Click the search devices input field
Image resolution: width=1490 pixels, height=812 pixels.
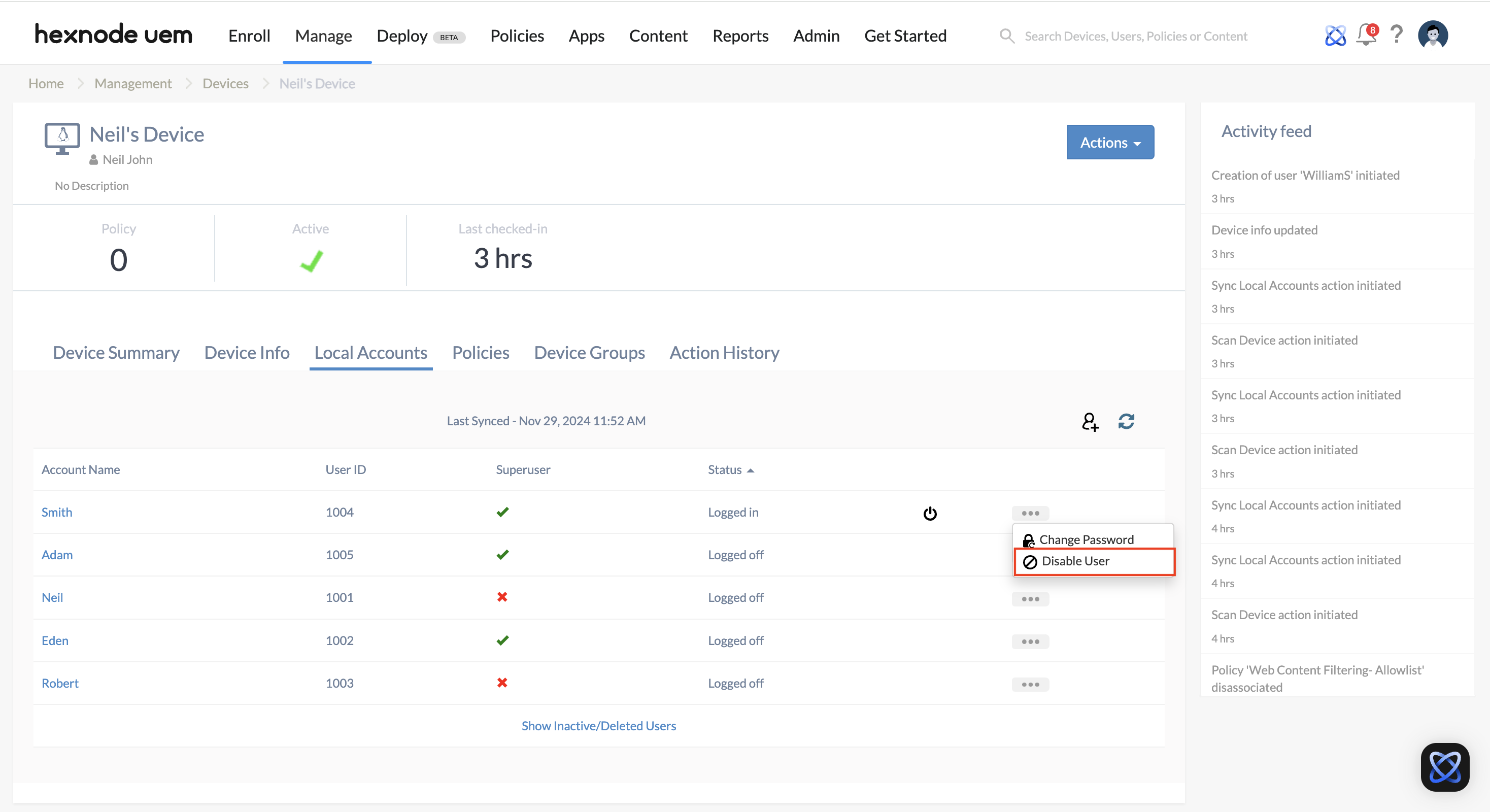click(x=1136, y=36)
